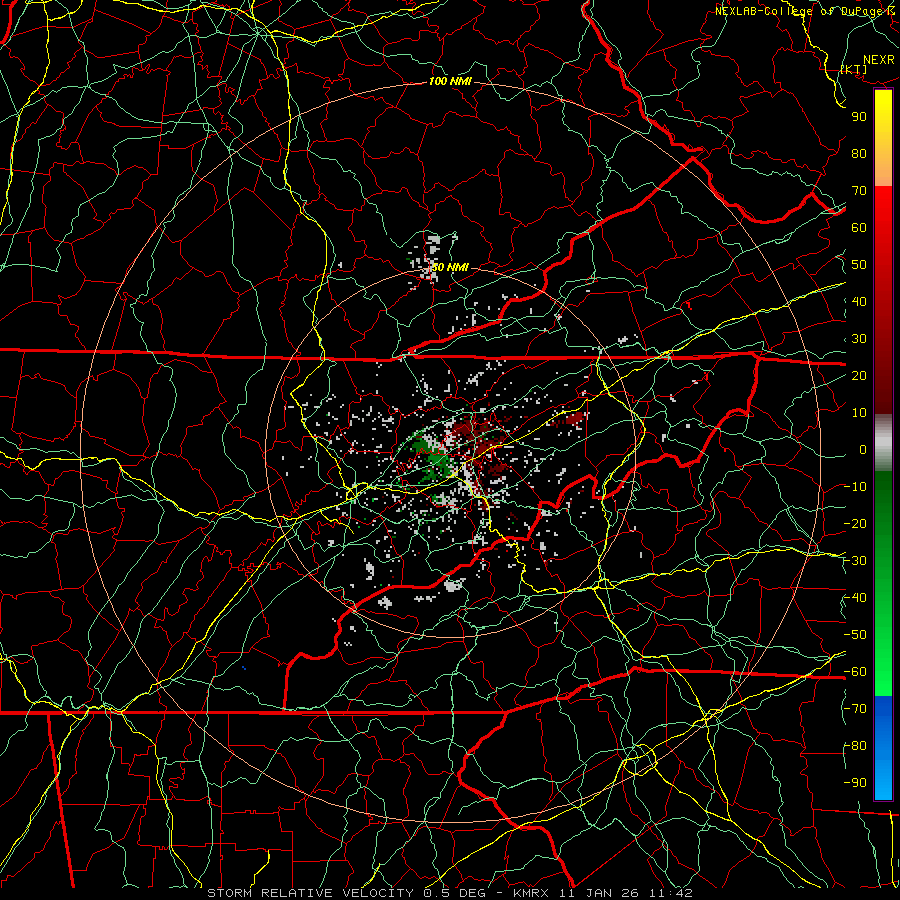The width and height of the screenshot is (900, 900).
Task: Pick the gray zero-velocity segment of the color bar
Action: [883, 443]
